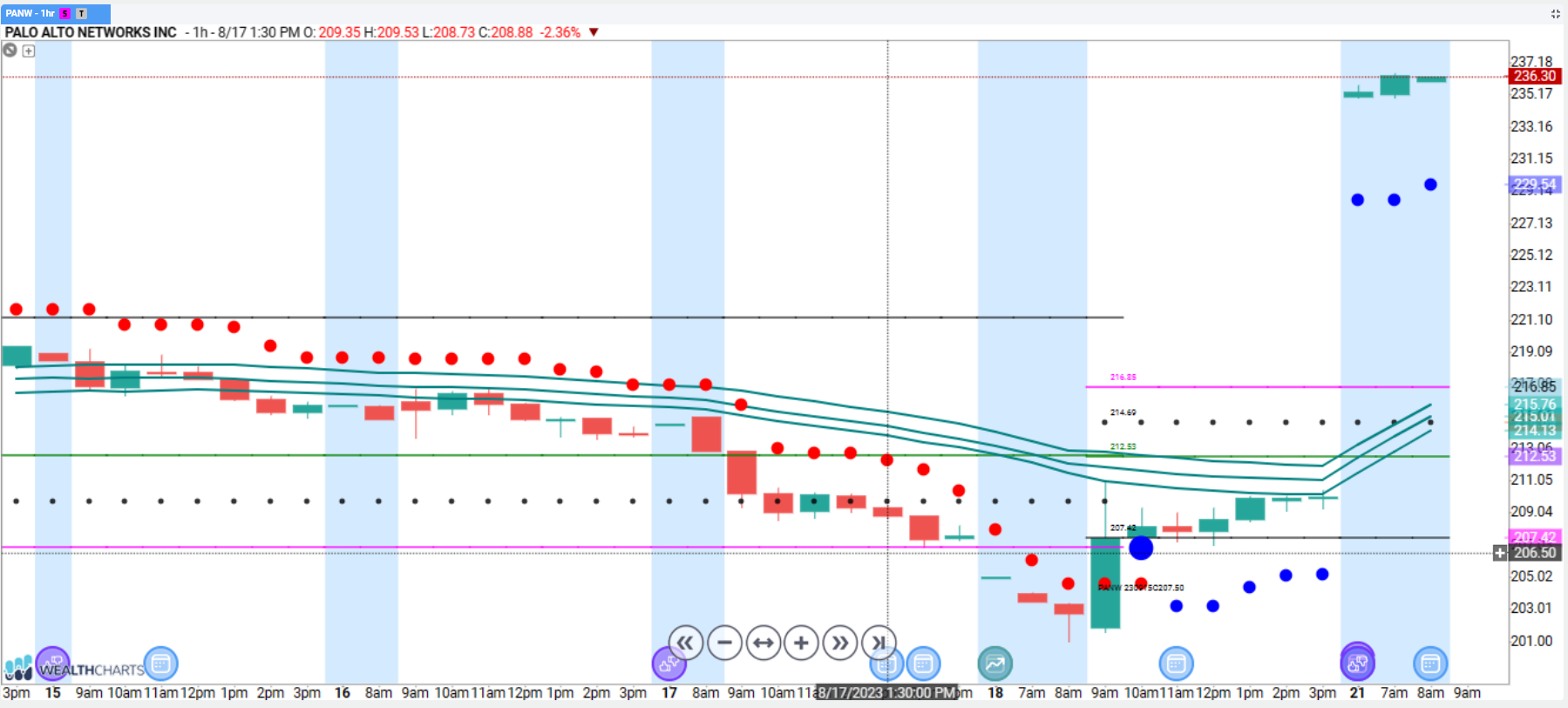This screenshot has width=1568, height=708.
Task: Click the 214.69 level label
Action: coord(1123,412)
